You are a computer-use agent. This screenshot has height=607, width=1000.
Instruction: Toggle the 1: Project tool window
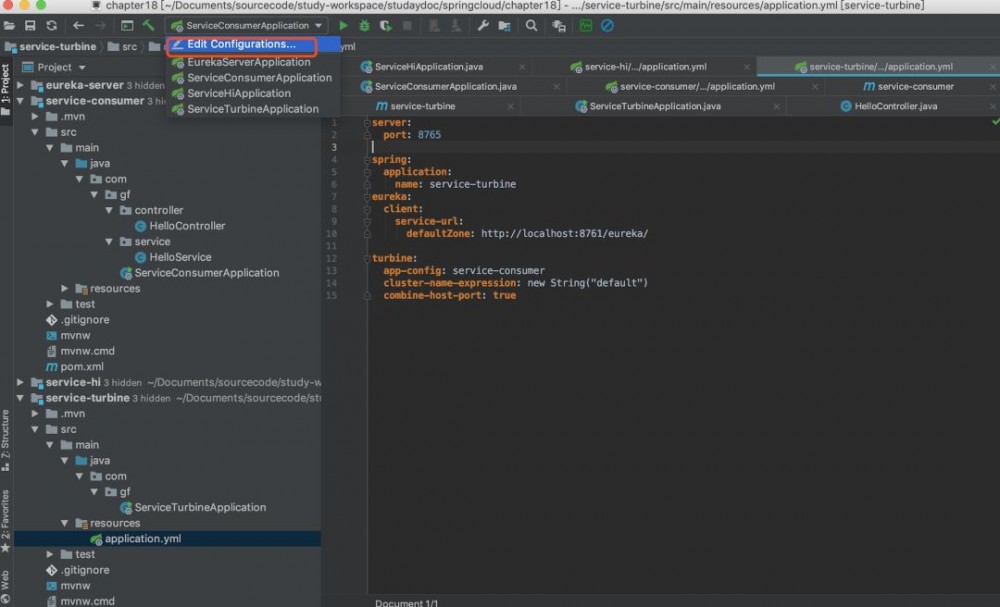point(5,86)
